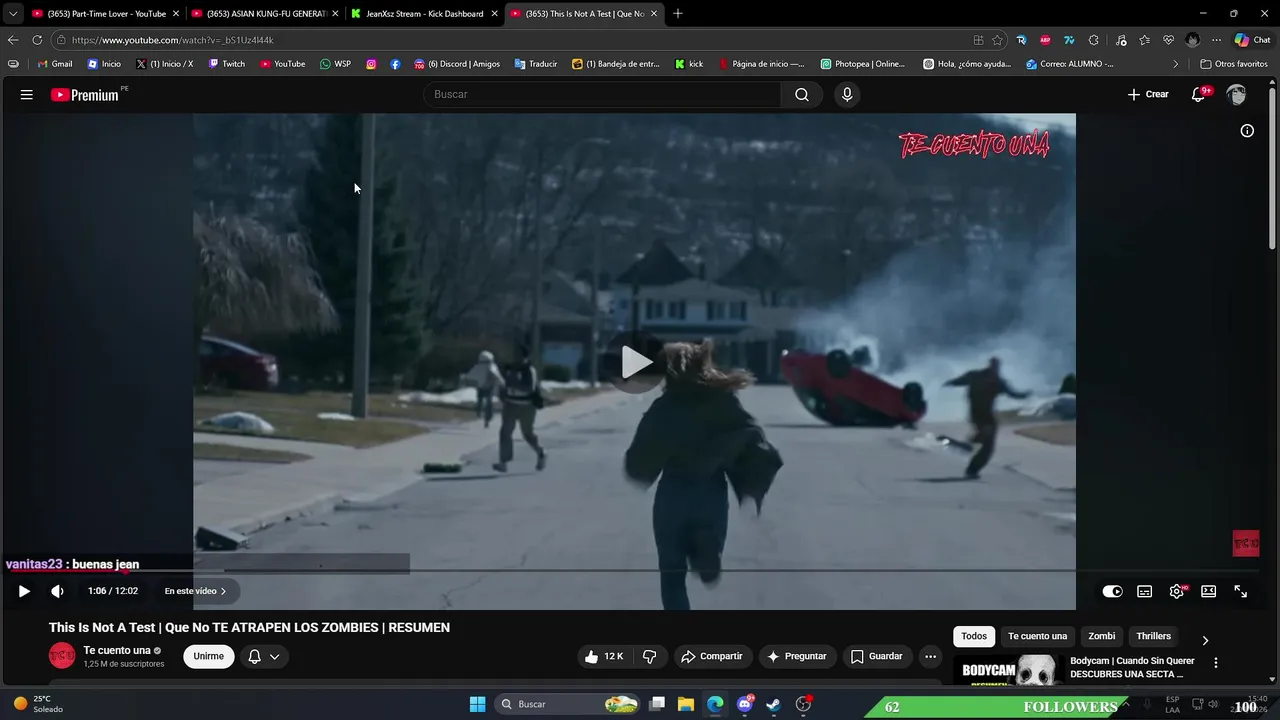
Task: Go to the YouTube Premium home logo
Action: tap(85, 95)
